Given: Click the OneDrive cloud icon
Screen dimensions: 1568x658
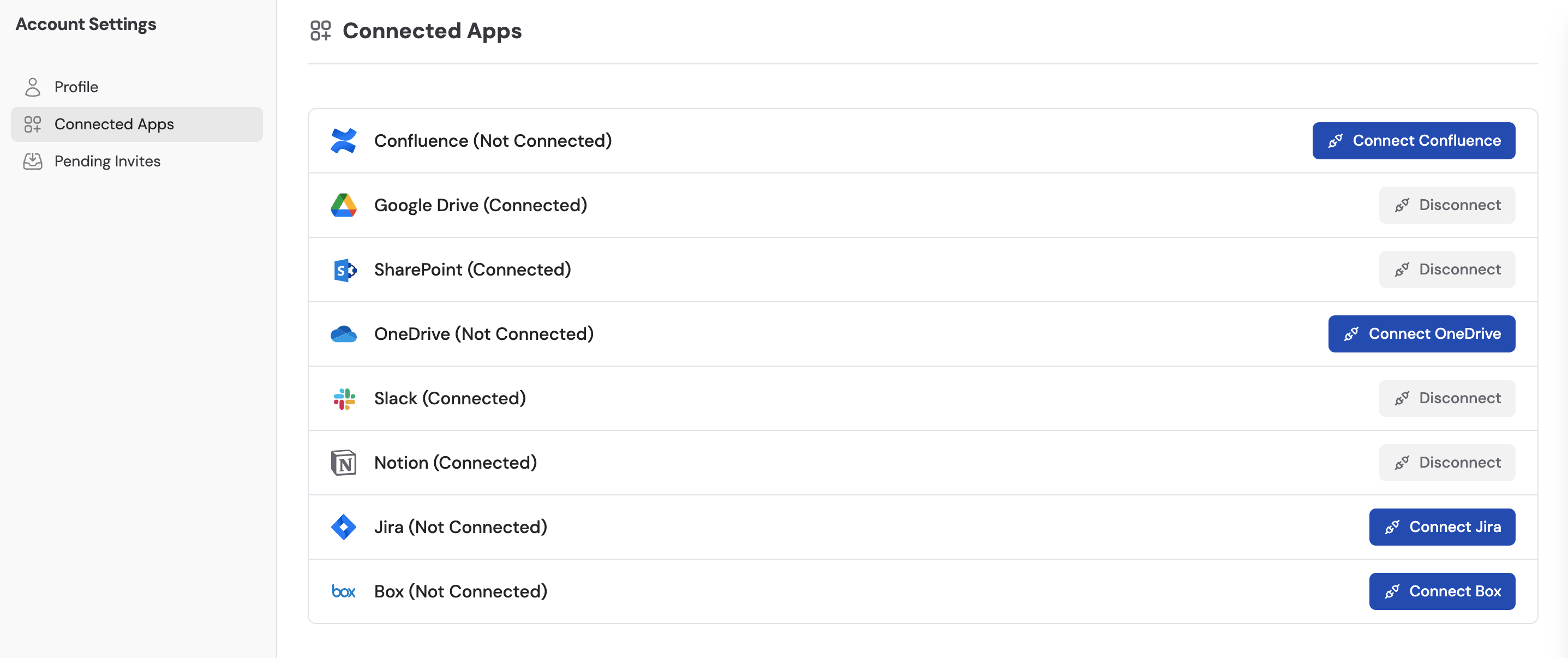Looking at the screenshot, I should (345, 333).
